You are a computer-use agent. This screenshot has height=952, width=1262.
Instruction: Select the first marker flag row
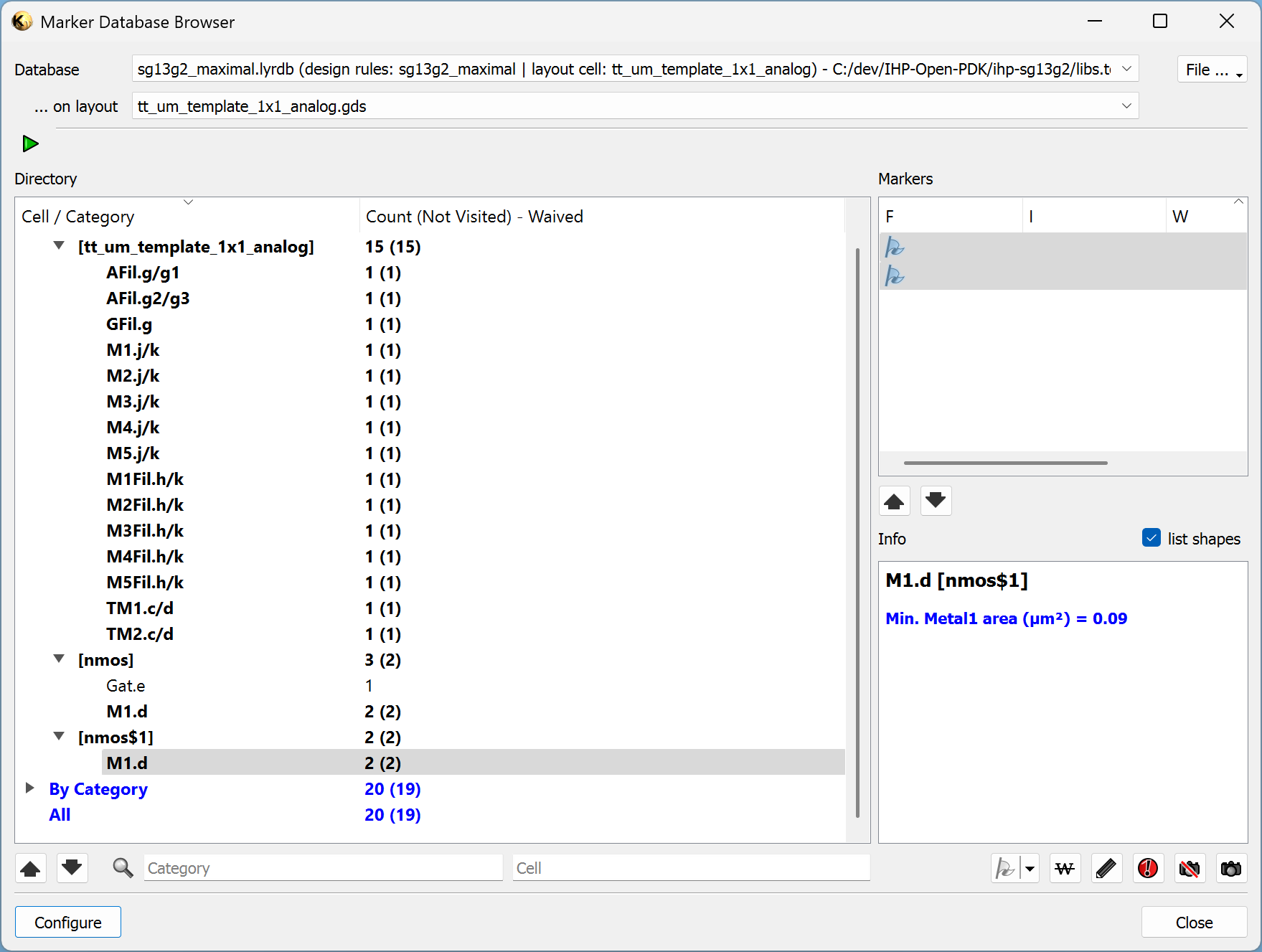click(1063, 247)
